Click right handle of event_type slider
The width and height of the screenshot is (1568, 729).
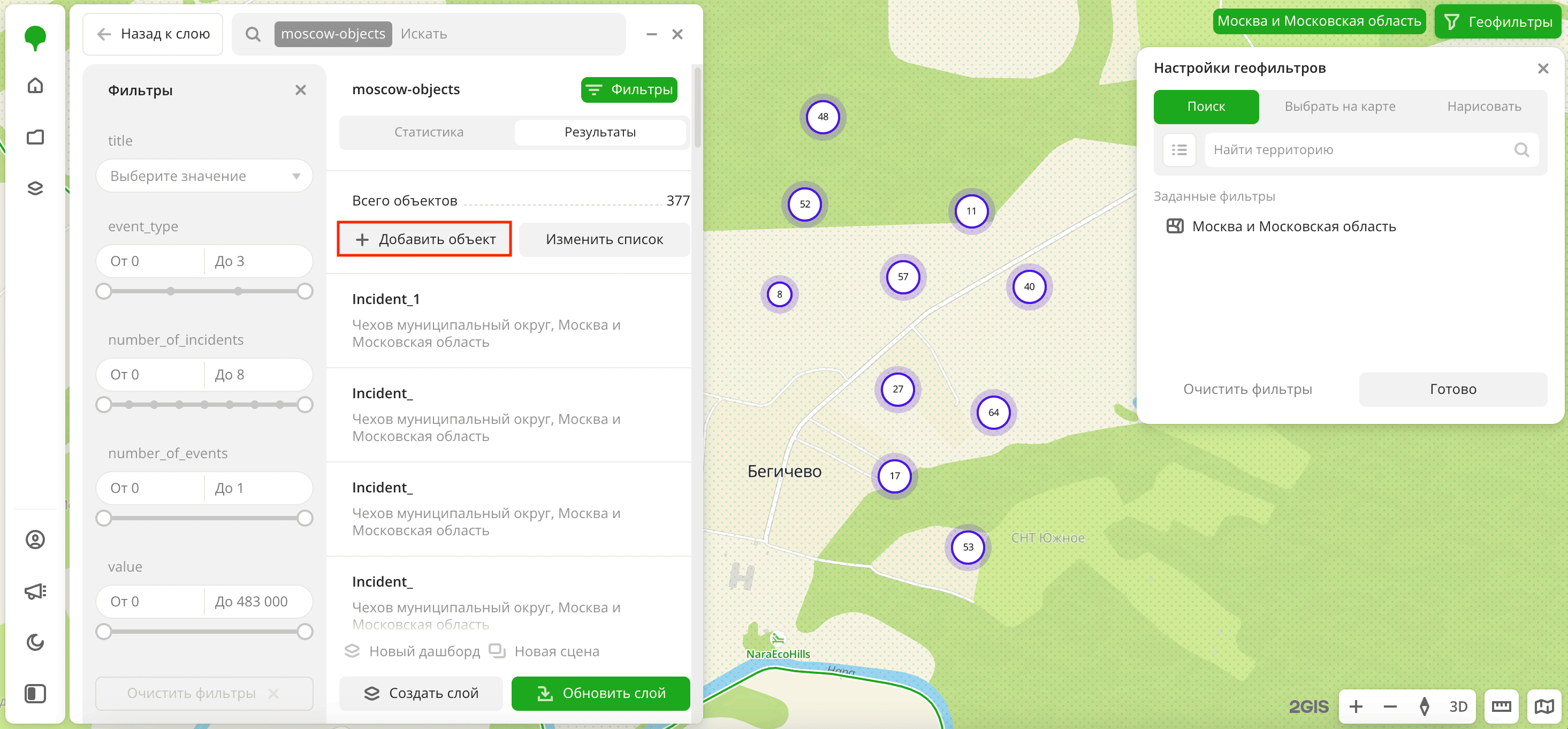[305, 291]
